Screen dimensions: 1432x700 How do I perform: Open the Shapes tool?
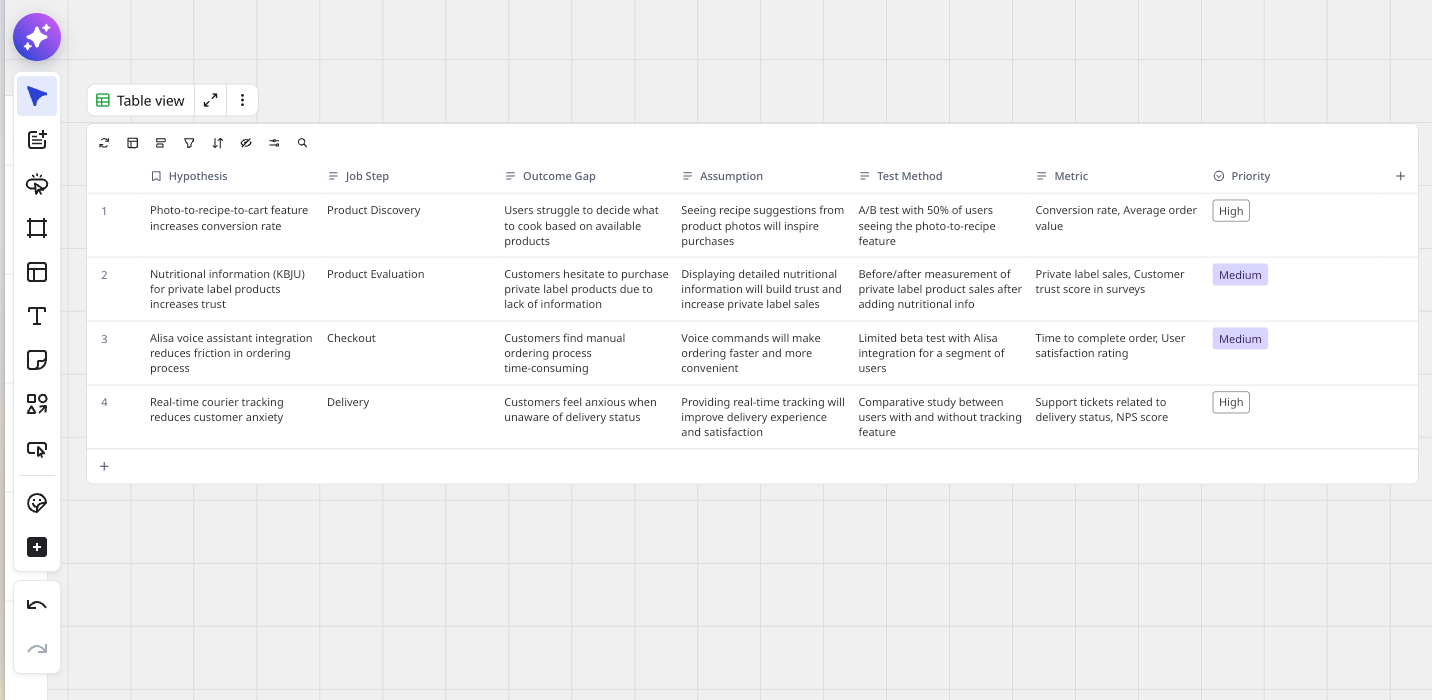click(x=37, y=404)
